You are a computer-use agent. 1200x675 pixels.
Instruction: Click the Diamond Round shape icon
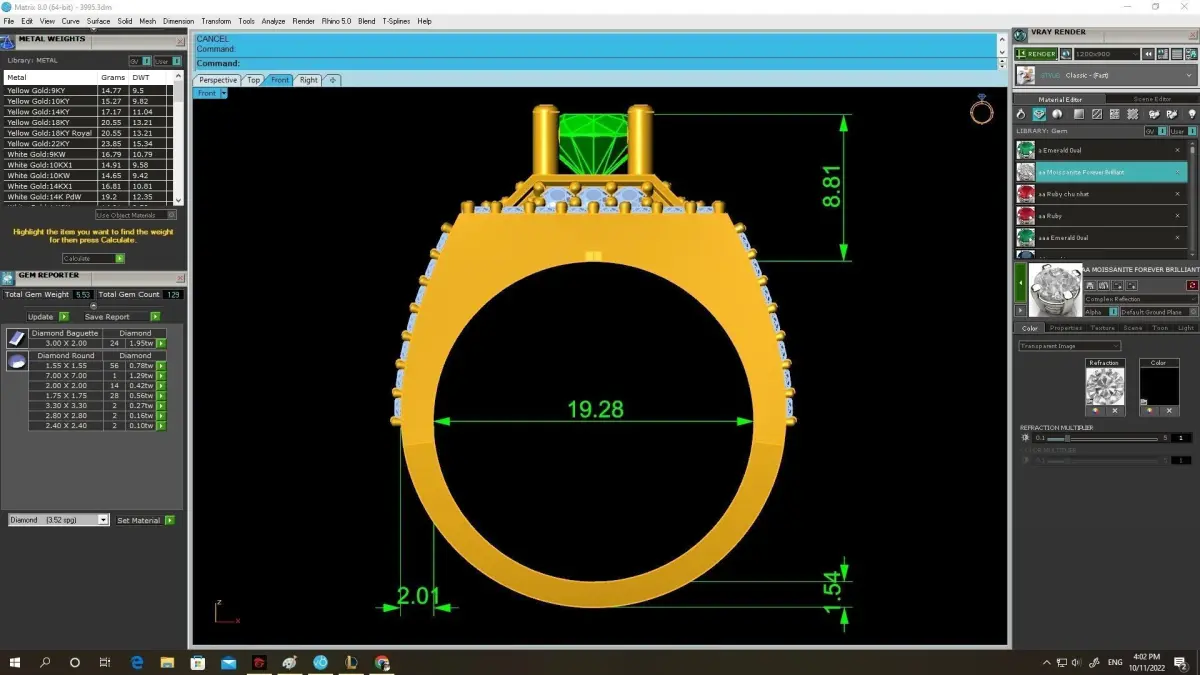coord(17,360)
